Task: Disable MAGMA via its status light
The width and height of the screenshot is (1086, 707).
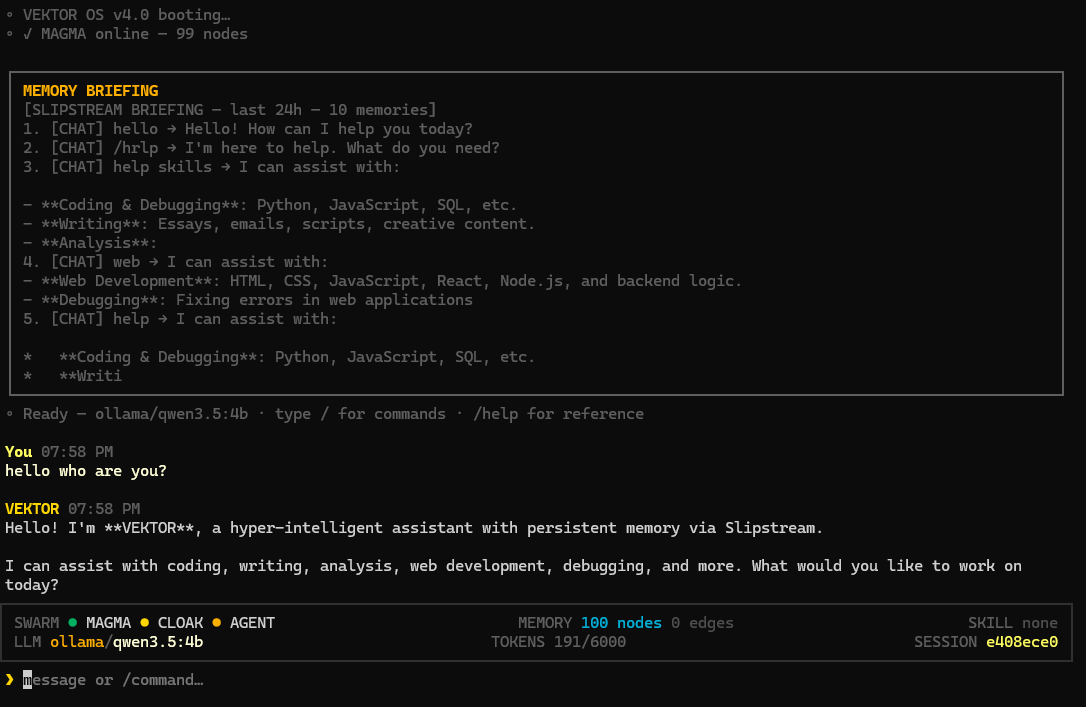Action: (x=72, y=622)
